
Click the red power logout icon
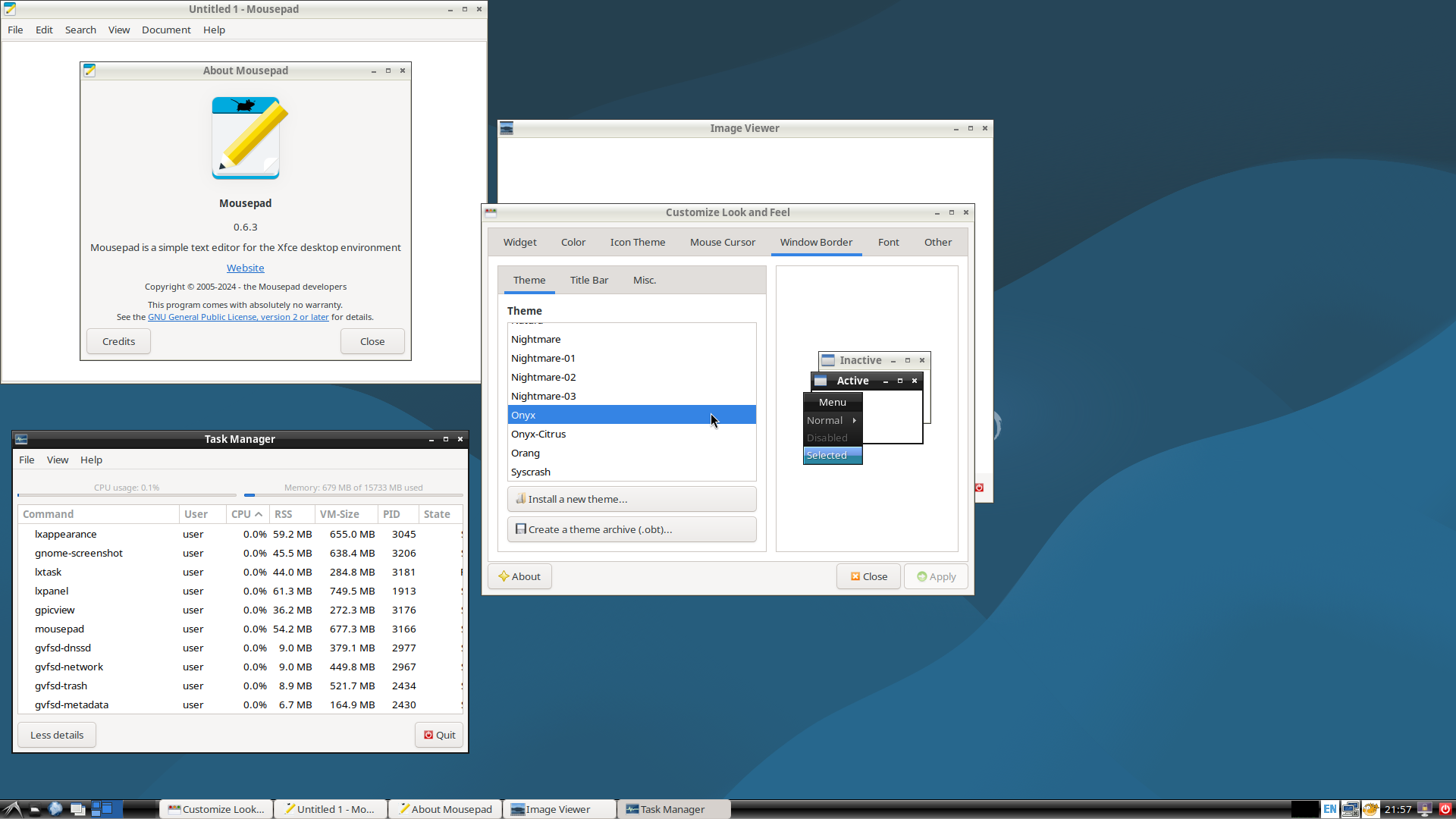pyautogui.click(x=1445, y=809)
